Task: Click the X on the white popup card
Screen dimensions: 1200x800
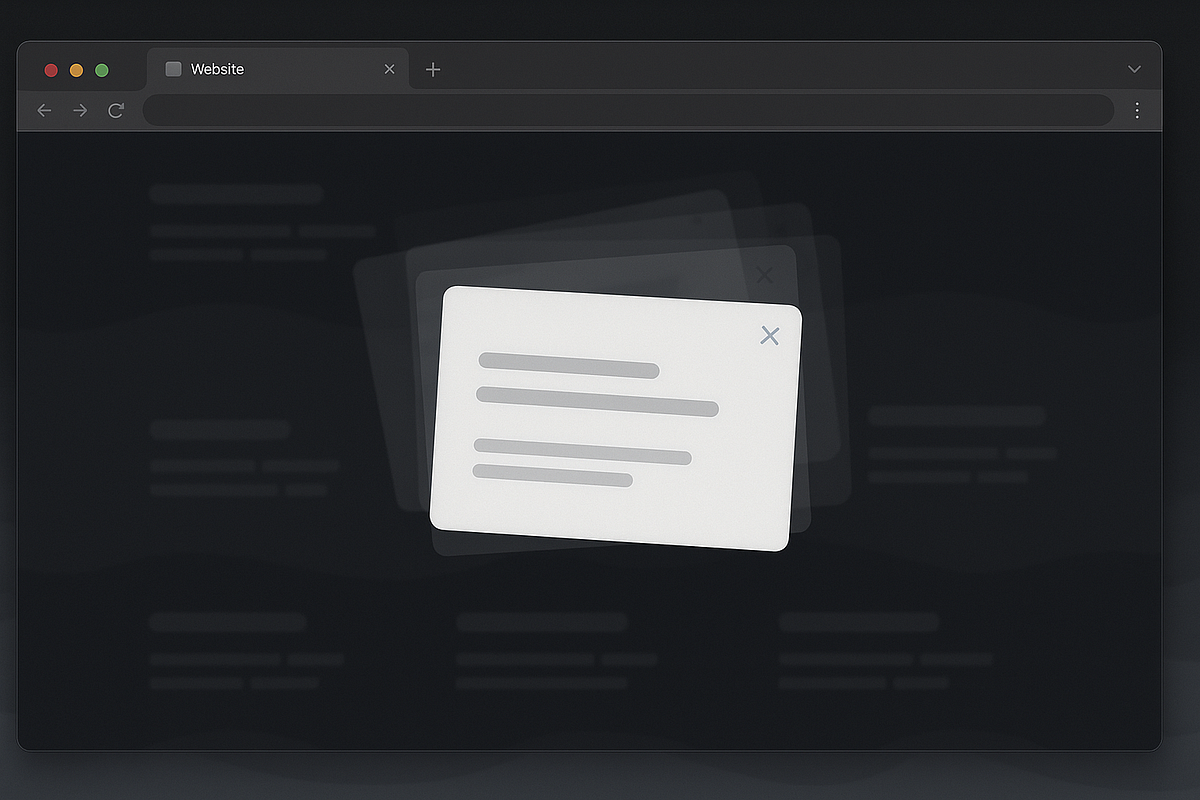Action: coord(769,335)
